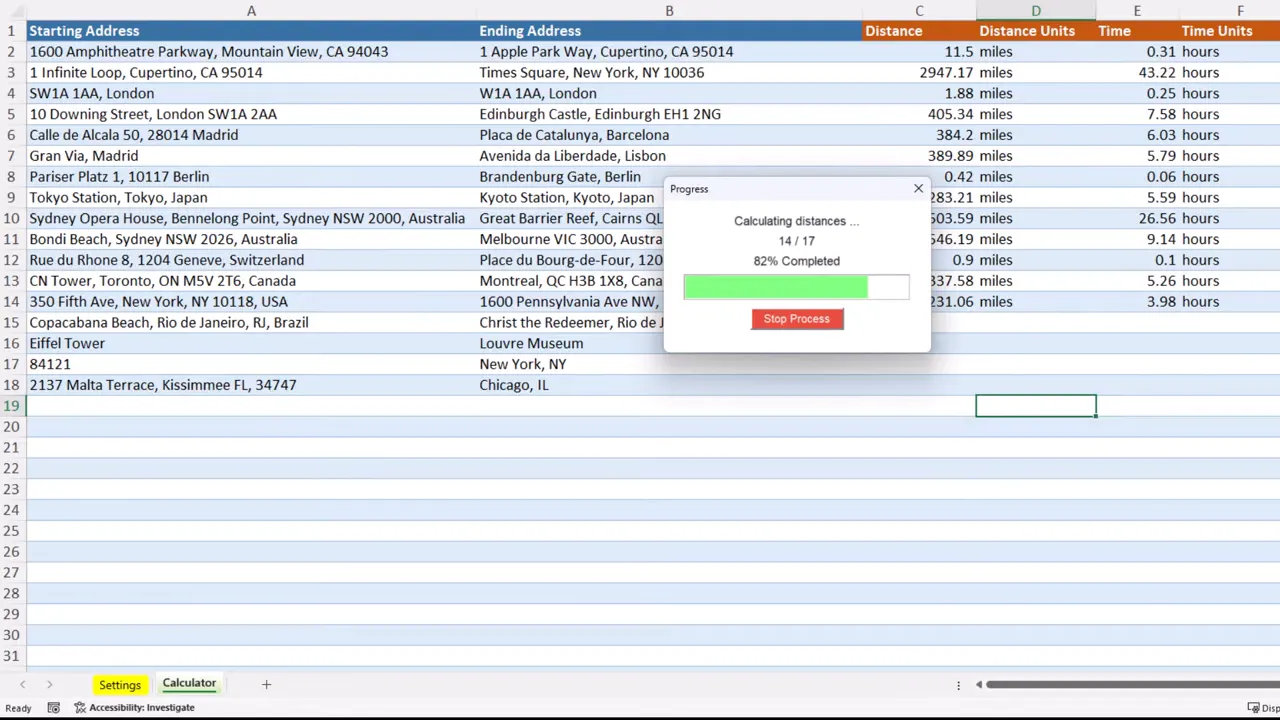1280x720 pixels.
Task: Select column A header
Action: tap(251, 10)
